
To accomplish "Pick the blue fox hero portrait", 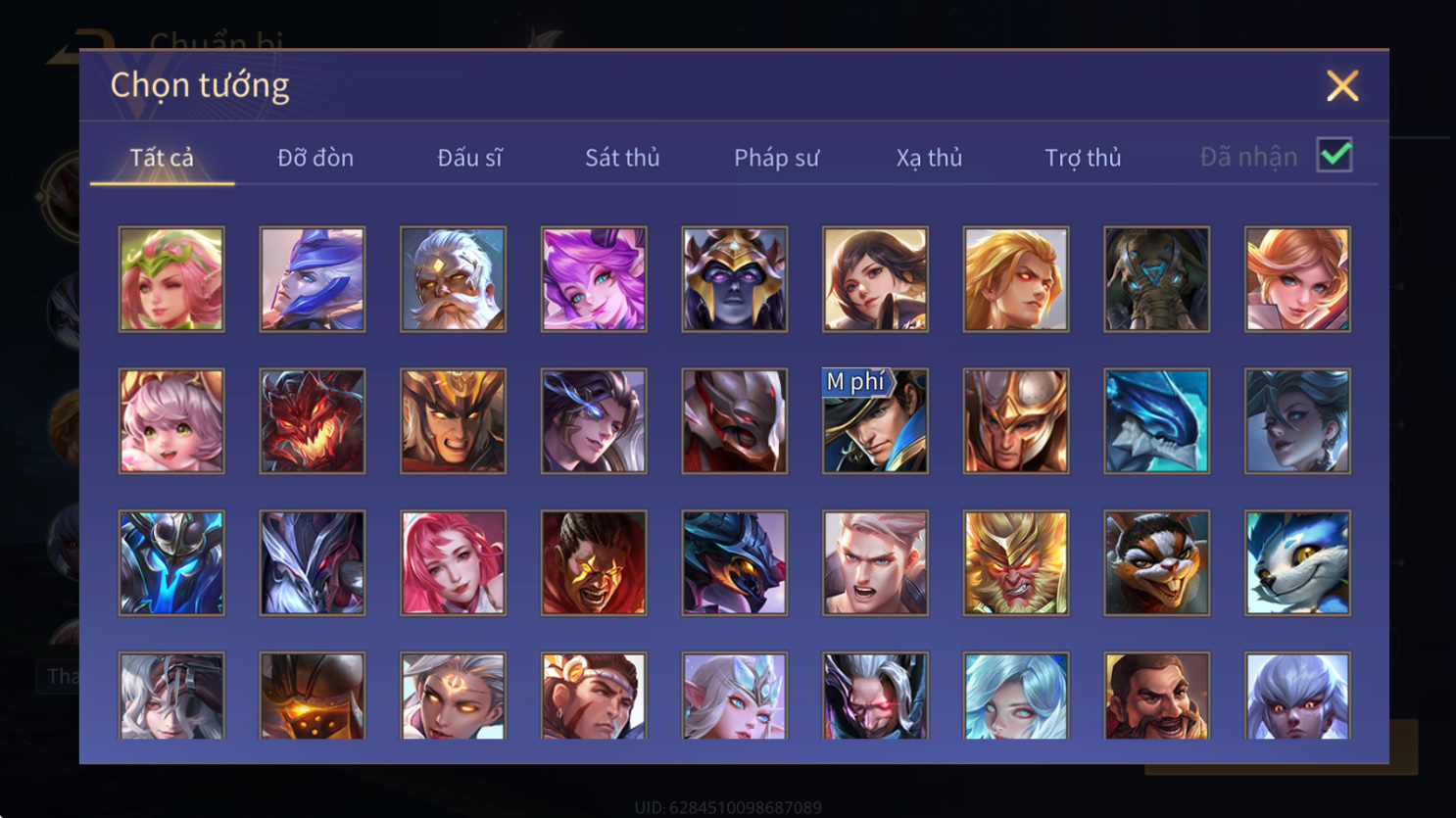I will point(1297,563).
